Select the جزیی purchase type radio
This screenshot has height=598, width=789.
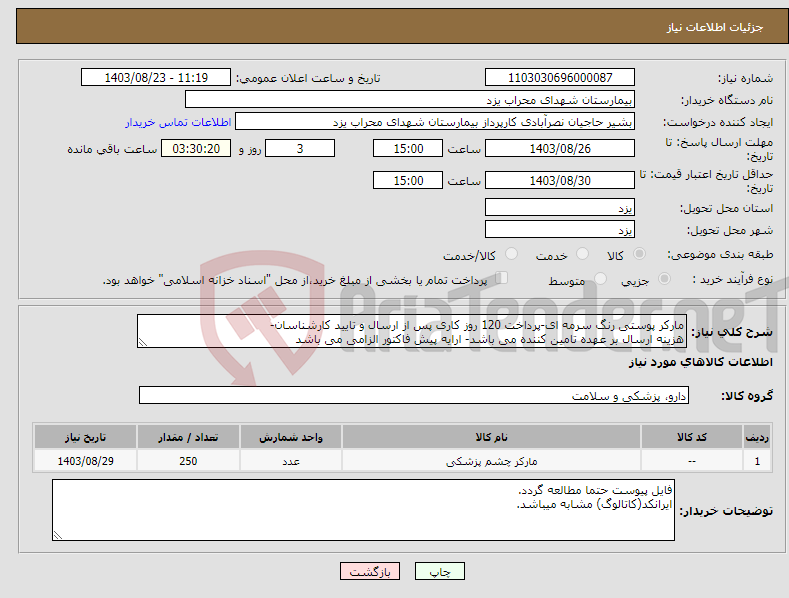[664, 278]
